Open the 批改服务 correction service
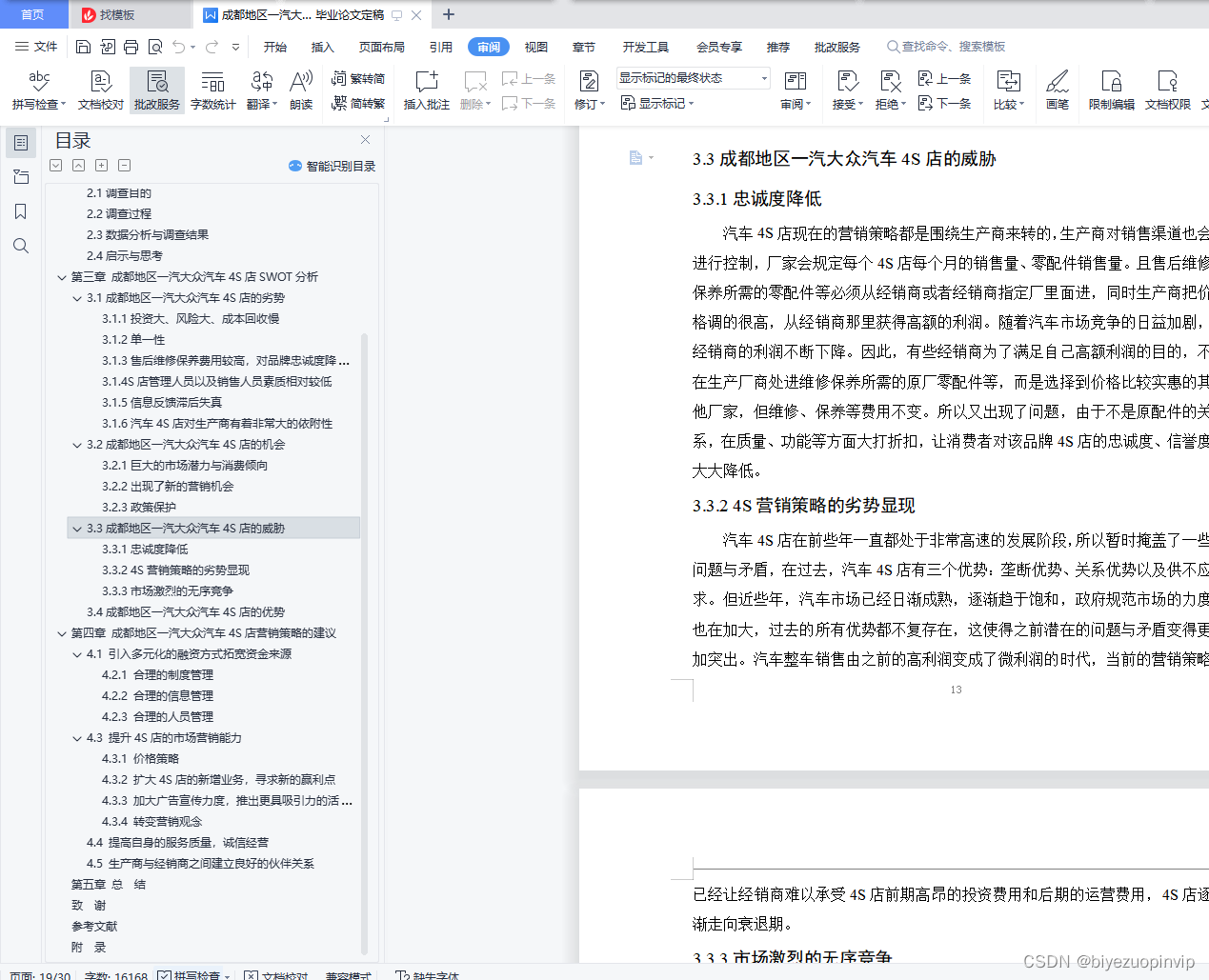This screenshot has height=980, width=1209. [157, 90]
